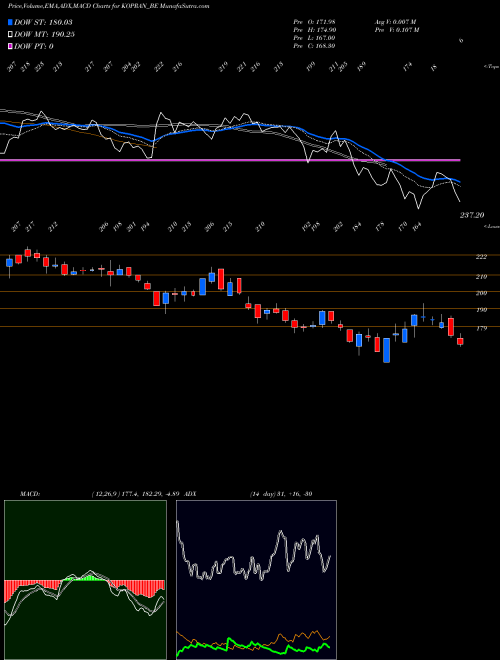The width and height of the screenshot is (500, 660).
Task: Click the 222 price level label
Action: [481, 257]
